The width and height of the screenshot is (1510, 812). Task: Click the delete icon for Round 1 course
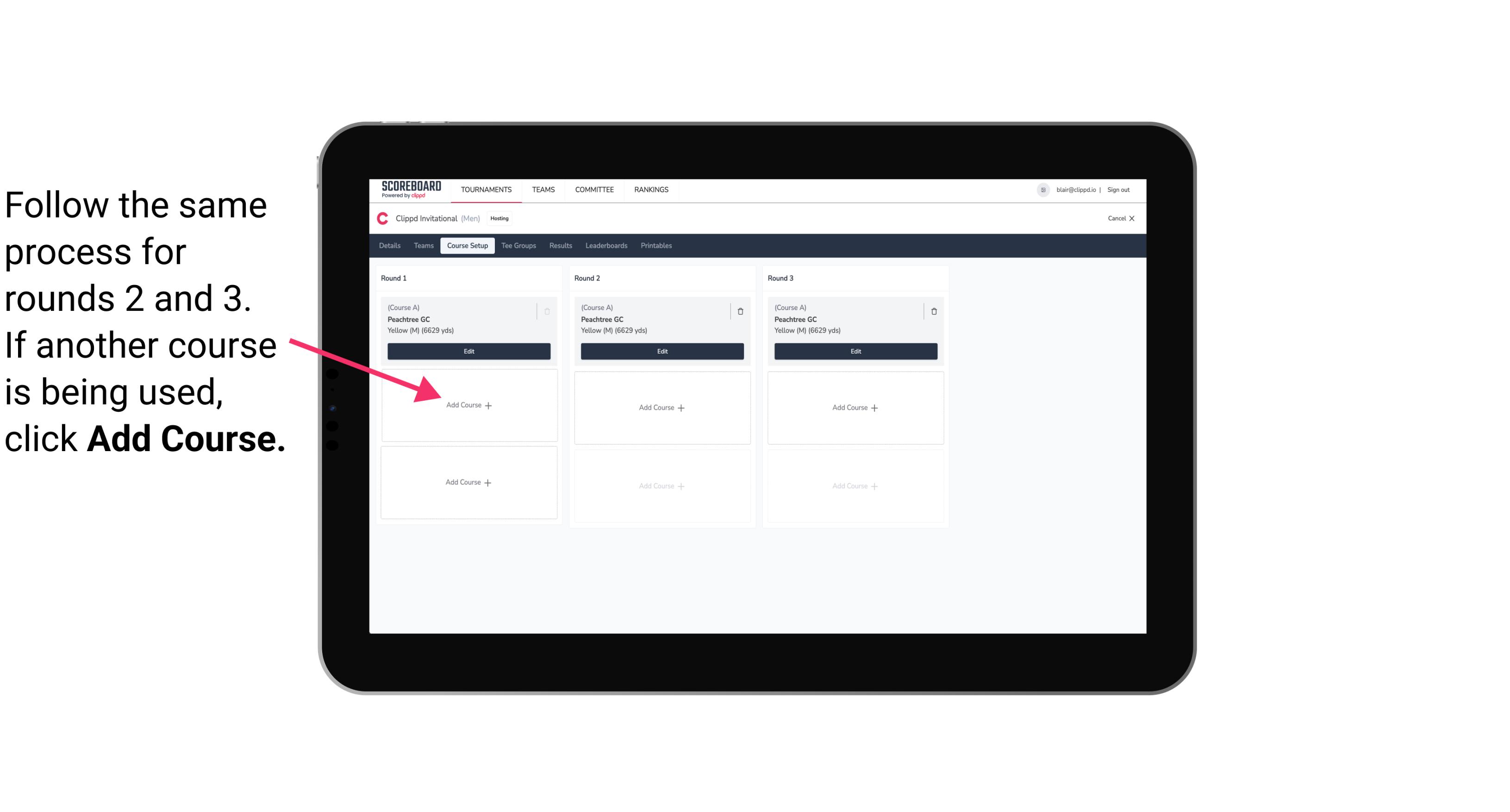[x=547, y=311]
